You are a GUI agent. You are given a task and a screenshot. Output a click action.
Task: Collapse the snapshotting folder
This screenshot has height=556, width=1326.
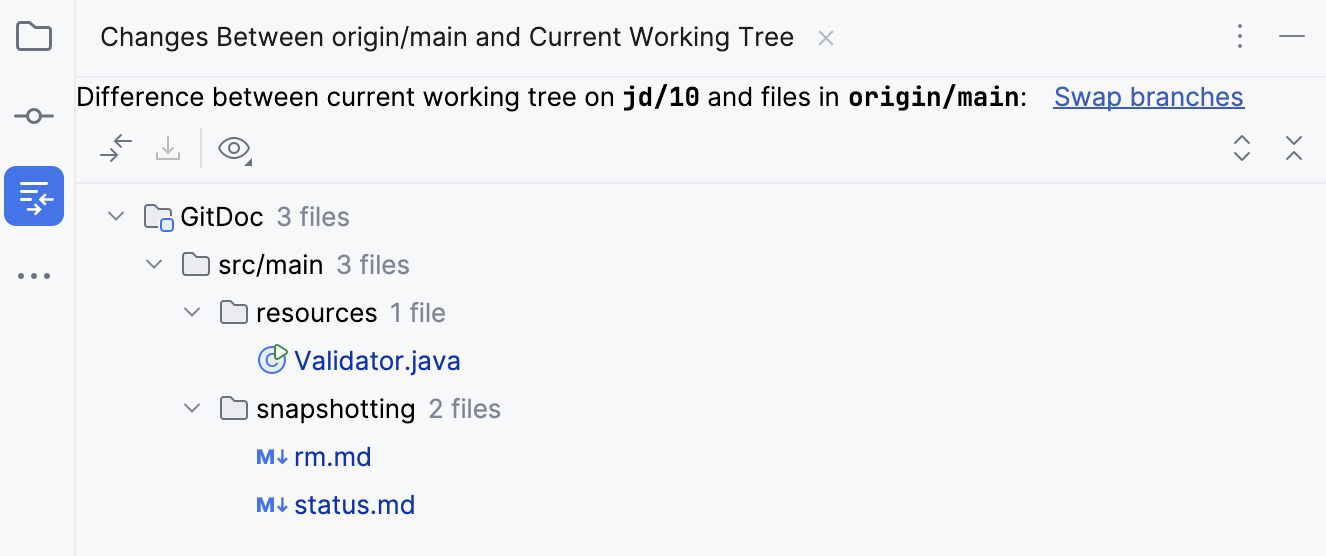192,409
